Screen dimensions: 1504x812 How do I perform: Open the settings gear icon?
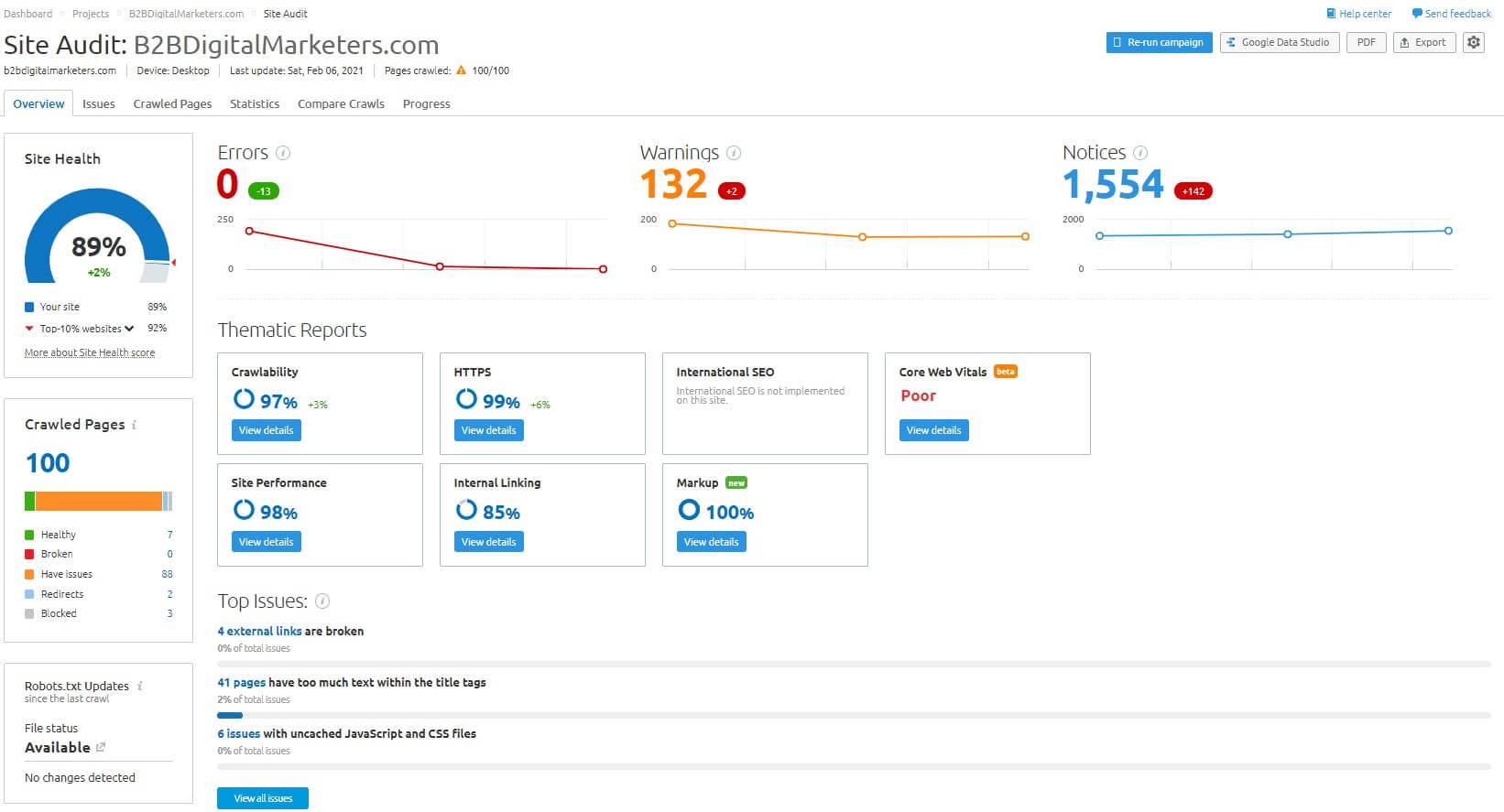[x=1473, y=42]
